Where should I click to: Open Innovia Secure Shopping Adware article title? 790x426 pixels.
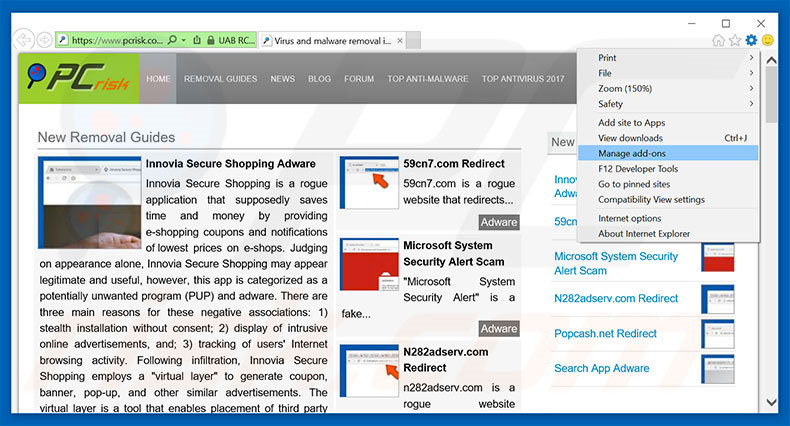(x=231, y=164)
